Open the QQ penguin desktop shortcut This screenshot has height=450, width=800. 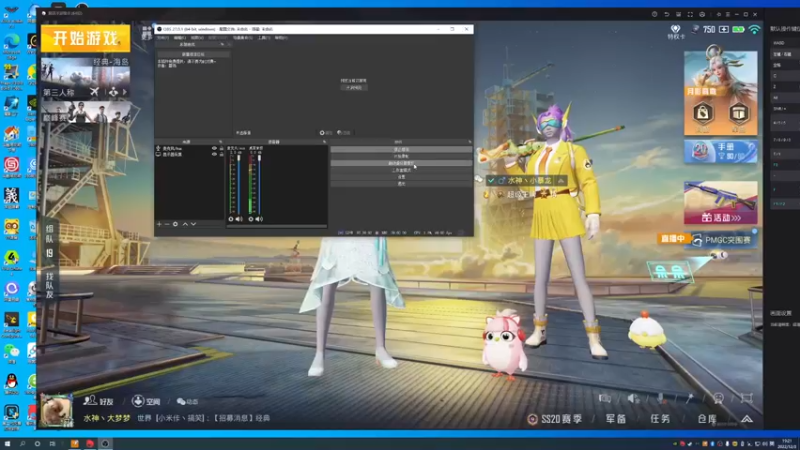[11, 383]
